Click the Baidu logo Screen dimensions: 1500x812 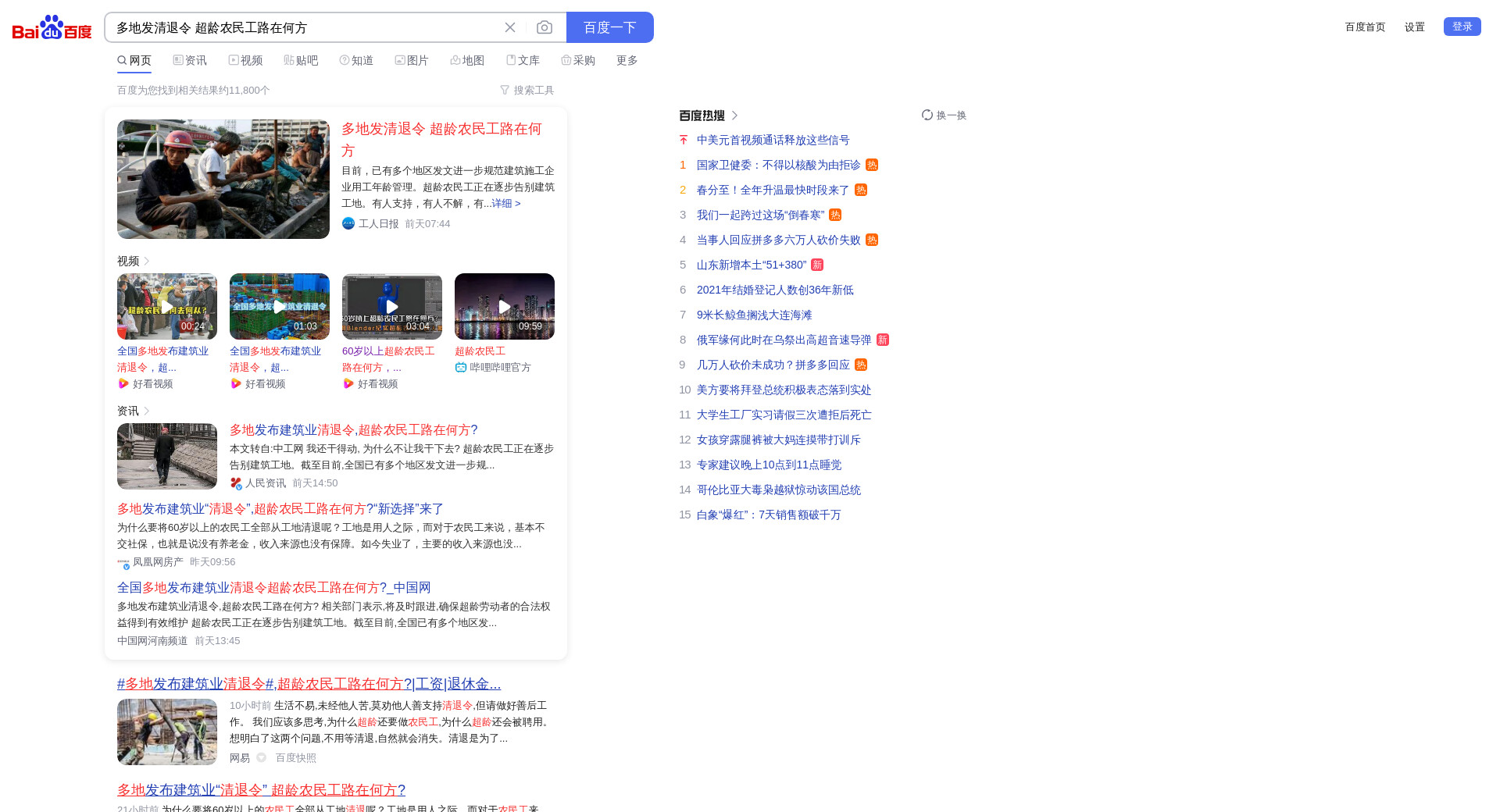pos(52,27)
